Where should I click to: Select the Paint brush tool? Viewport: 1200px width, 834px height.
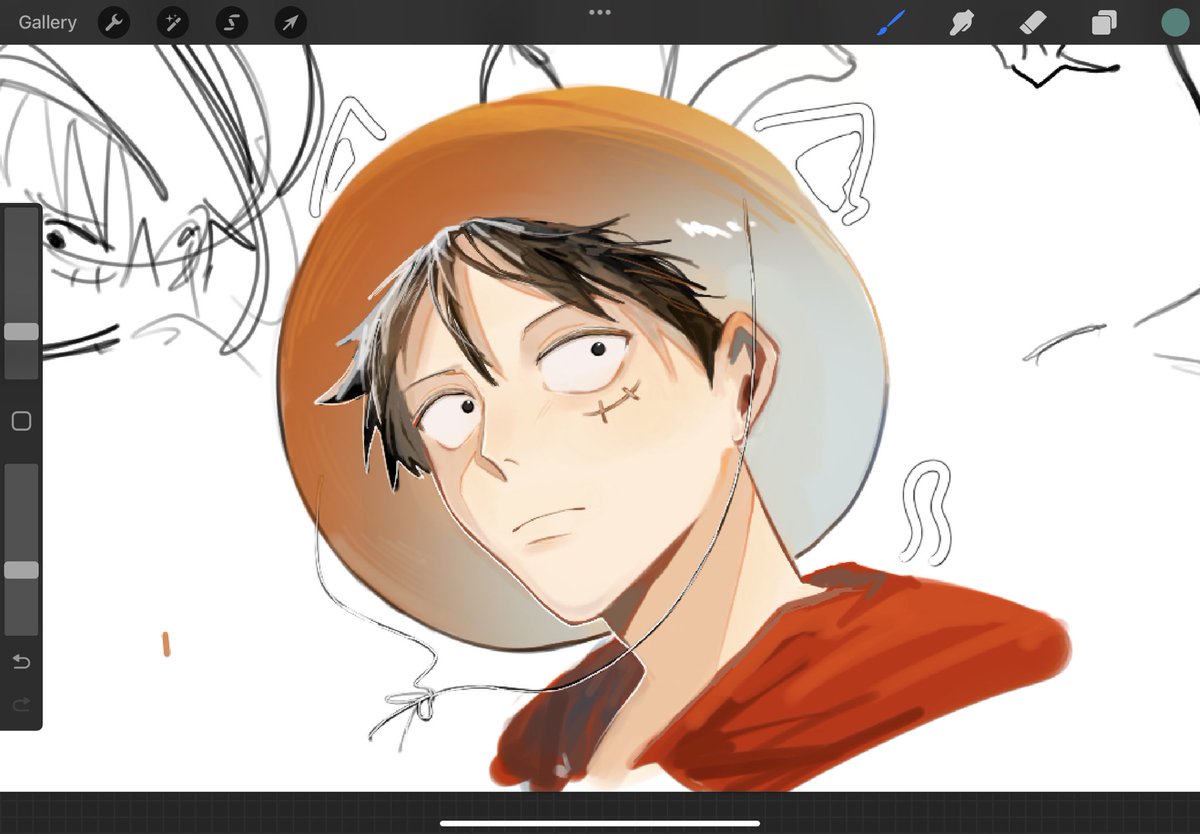[x=890, y=22]
